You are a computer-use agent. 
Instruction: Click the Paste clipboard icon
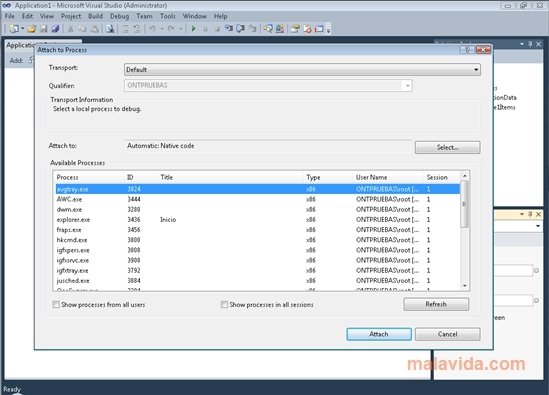click(x=95, y=29)
